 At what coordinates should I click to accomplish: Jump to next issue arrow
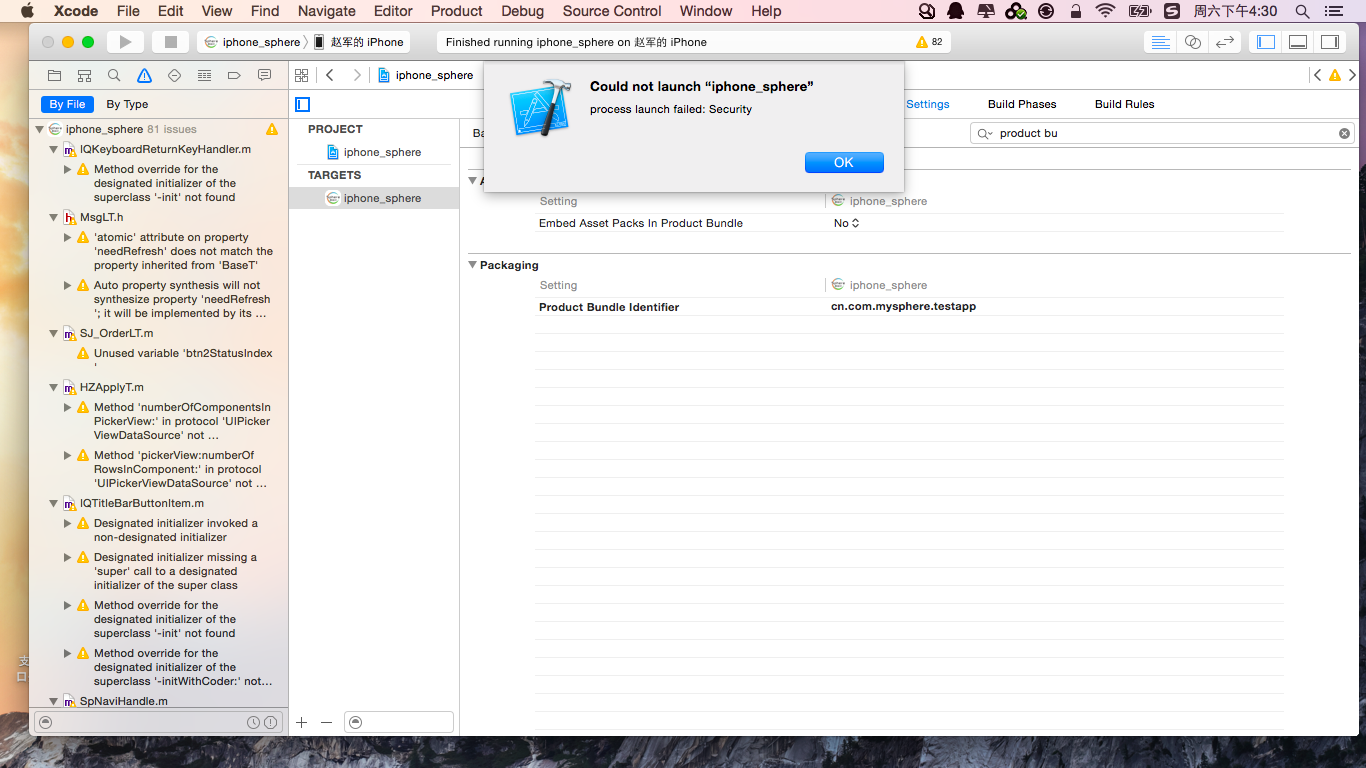tap(1352, 75)
